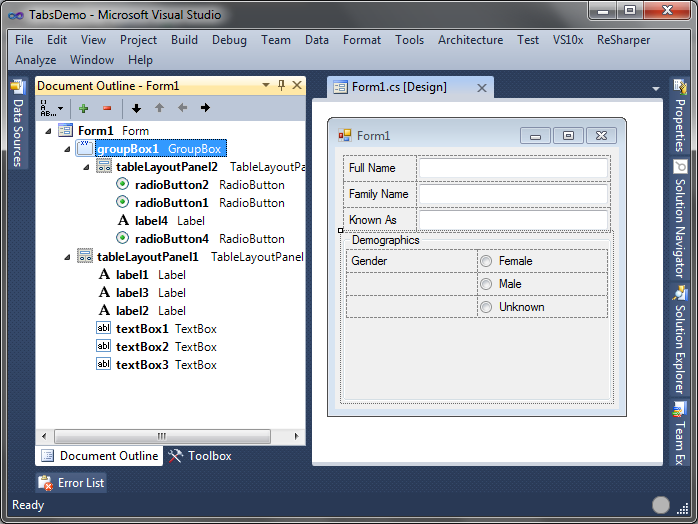
Task: Open the File menu
Action: (x=24, y=40)
